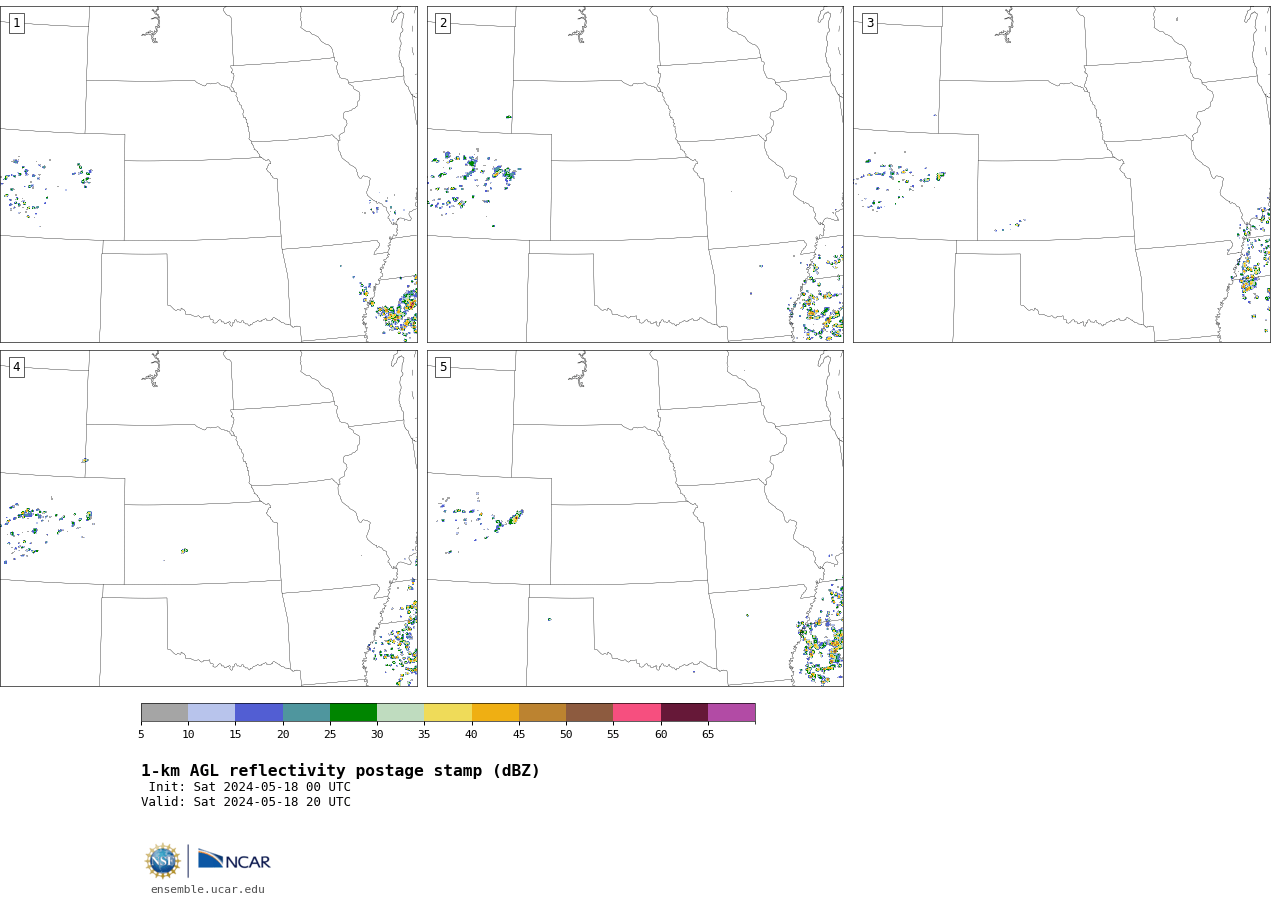Click the gray 5-10 dBZ color swatch
This screenshot has height=901, width=1280.
(x=164, y=712)
